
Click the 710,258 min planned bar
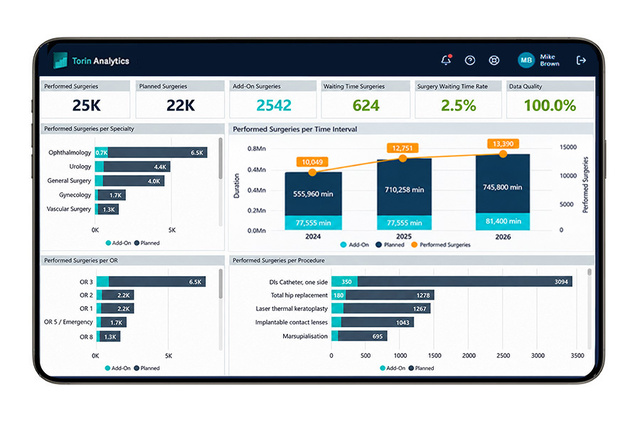[404, 187]
